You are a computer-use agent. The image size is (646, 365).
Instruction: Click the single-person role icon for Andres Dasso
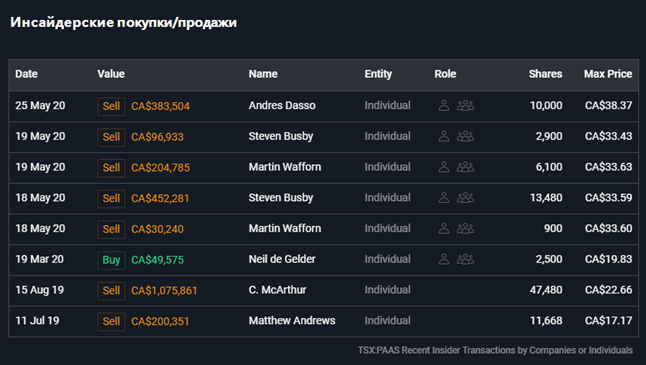pyautogui.click(x=444, y=105)
